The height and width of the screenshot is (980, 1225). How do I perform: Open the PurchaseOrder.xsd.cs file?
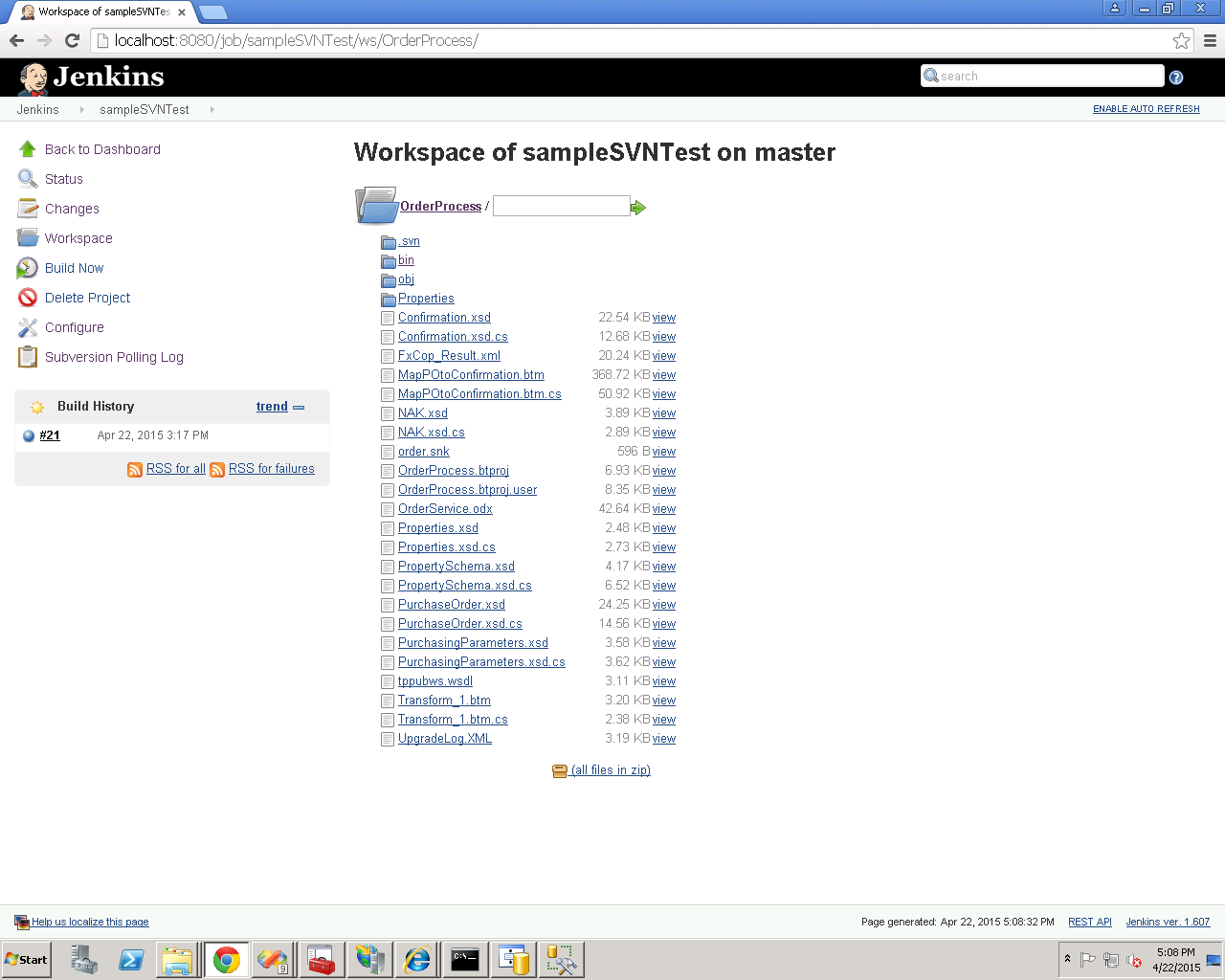pyautogui.click(x=460, y=624)
